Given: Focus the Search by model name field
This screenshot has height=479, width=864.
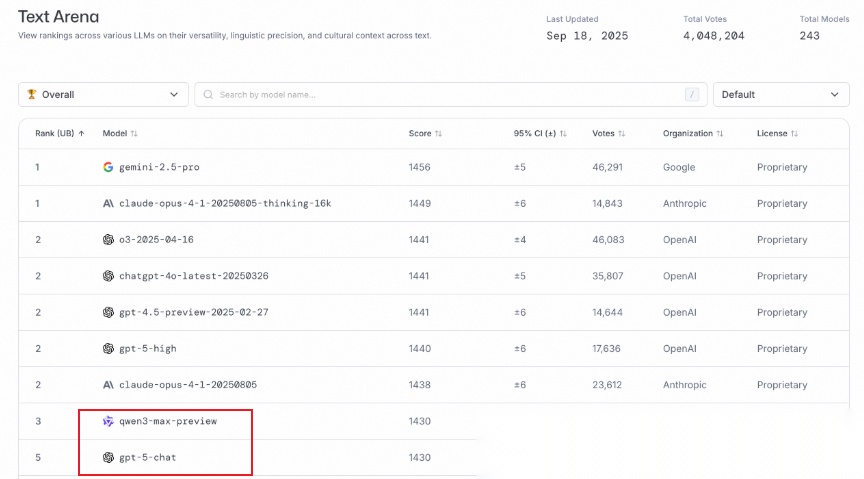Looking at the screenshot, I should (451, 95).
